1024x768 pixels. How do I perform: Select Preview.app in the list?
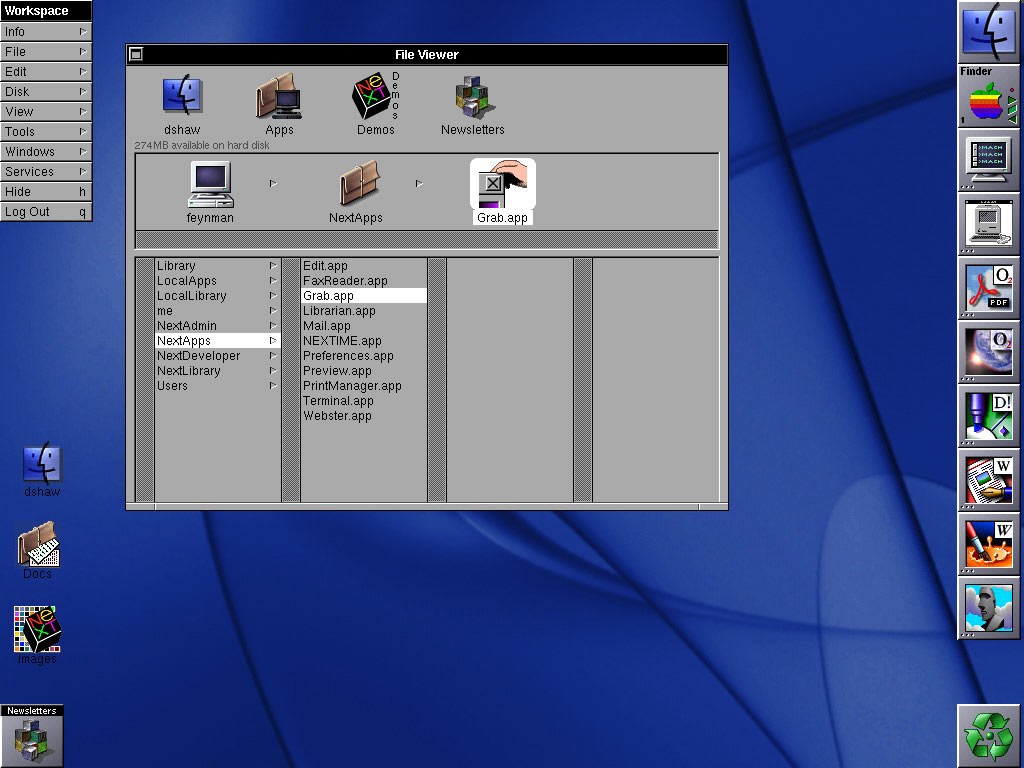tap(364, 371)
